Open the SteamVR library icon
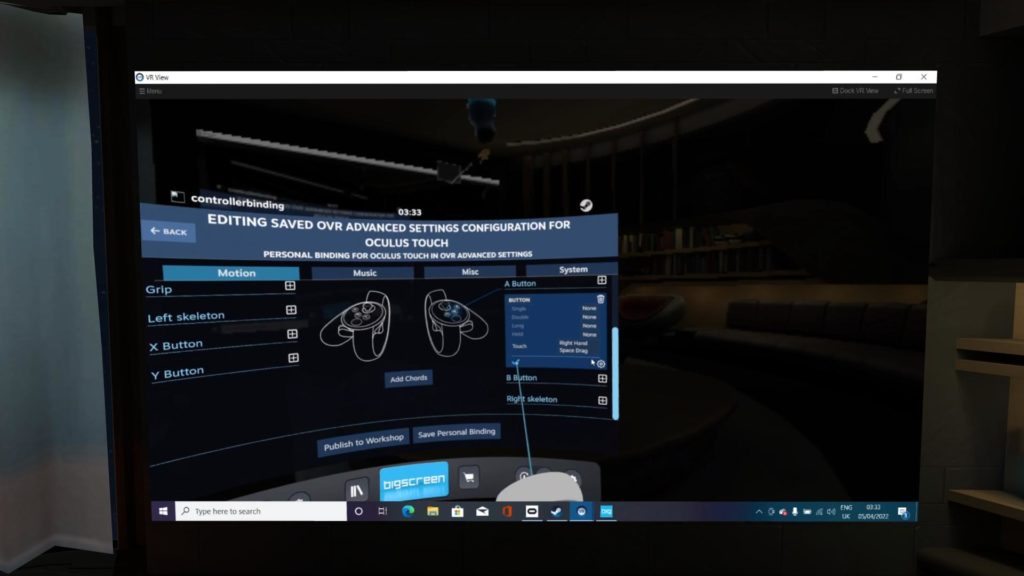The width and height of the screenshot is (1024, 576). 357,490
